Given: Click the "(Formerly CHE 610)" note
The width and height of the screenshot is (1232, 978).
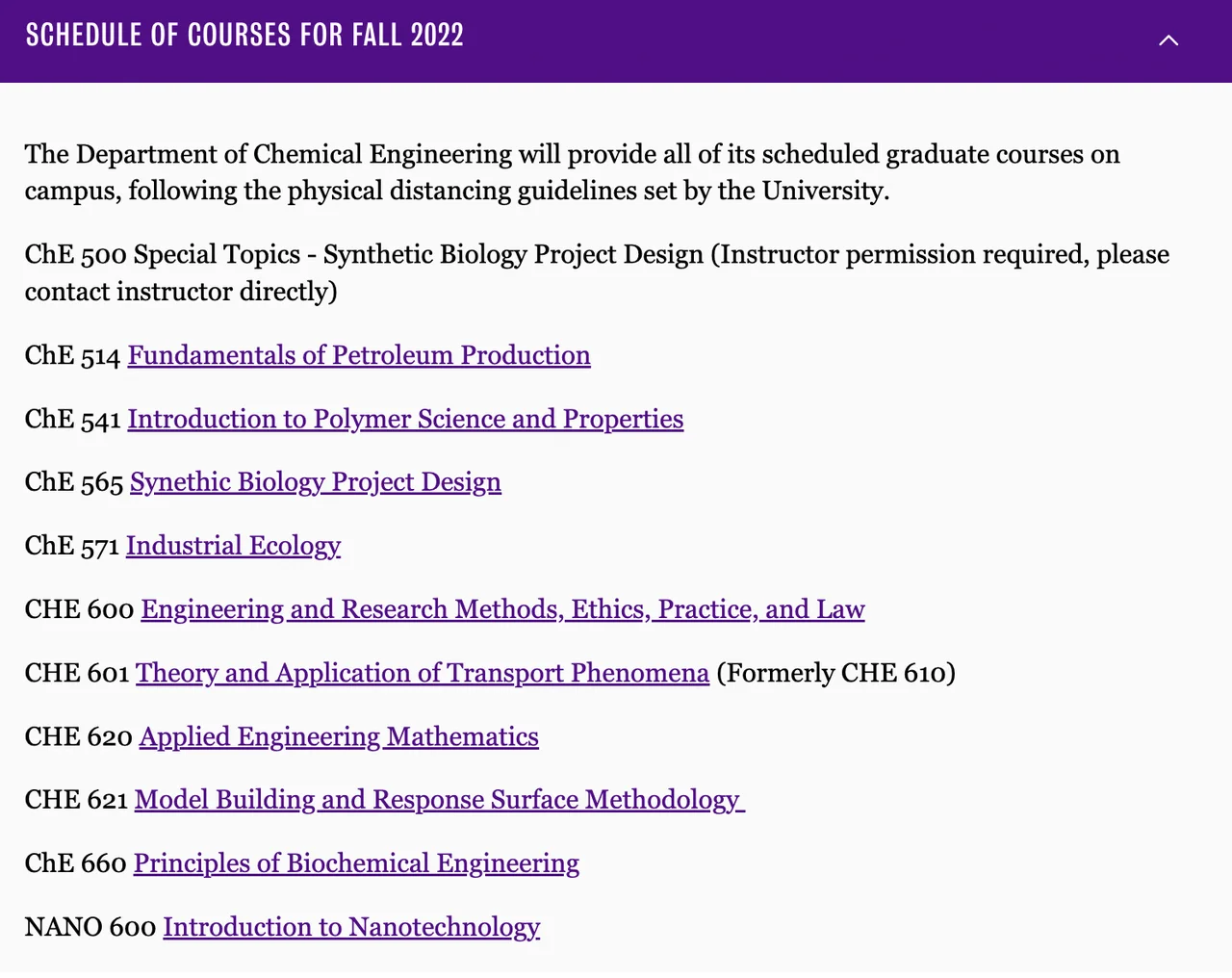Looking at the screenshot, I should pos(835,673).
